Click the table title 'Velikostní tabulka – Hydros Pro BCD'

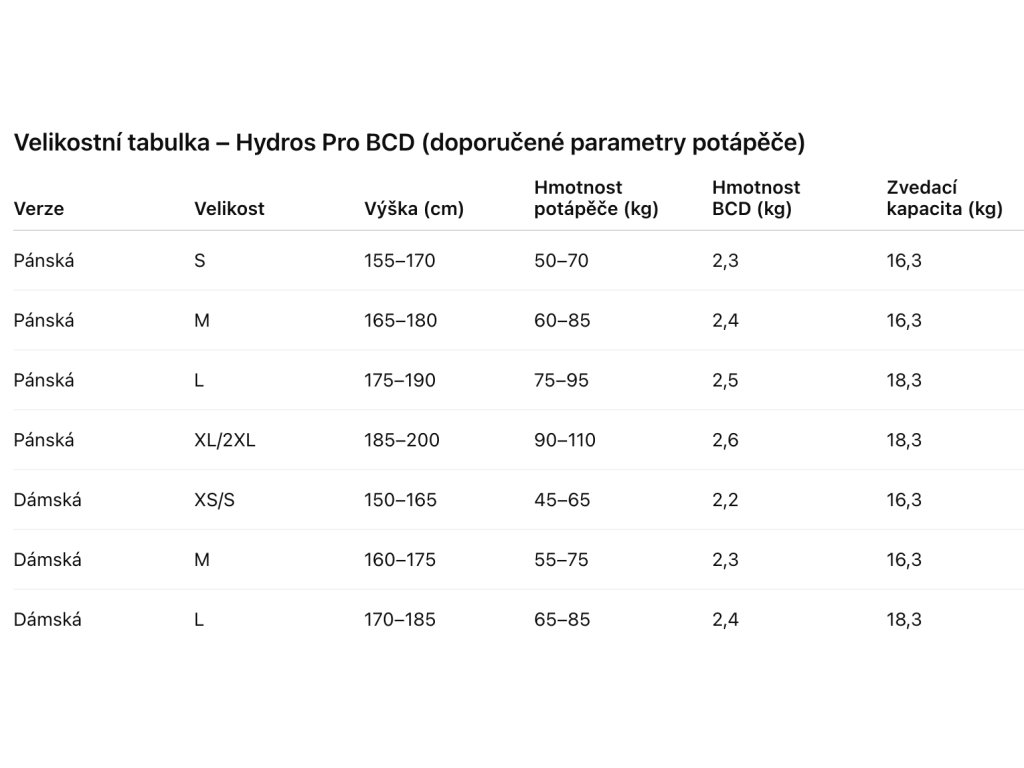(x=409, y=143)
